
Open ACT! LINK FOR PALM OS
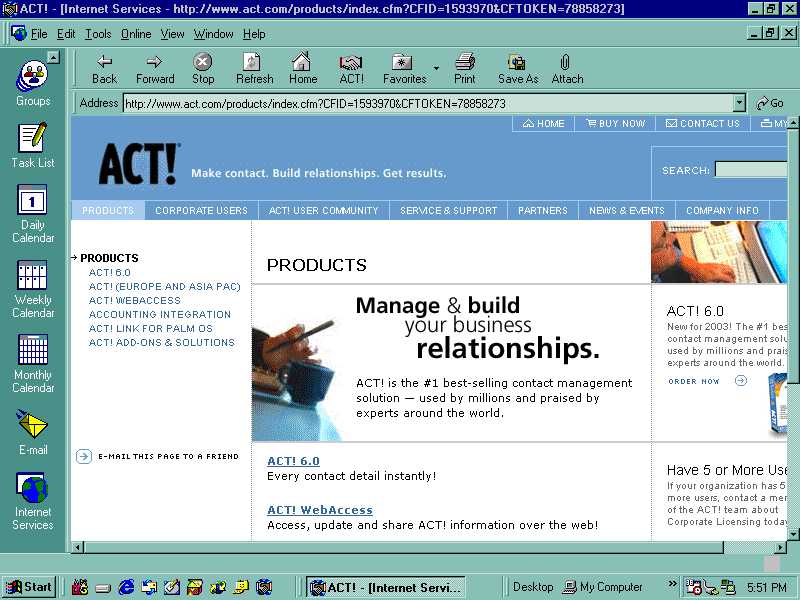151,329
